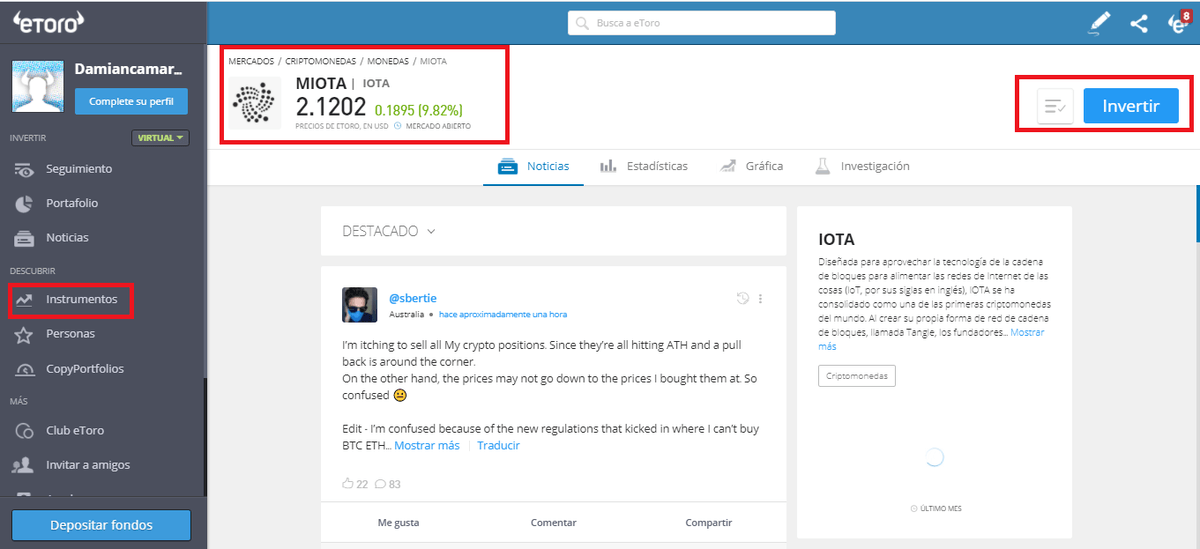Open Seguimiento watchlist in sidebar
The height and width of the screenshot is (549, 1200).
[78, 169]
